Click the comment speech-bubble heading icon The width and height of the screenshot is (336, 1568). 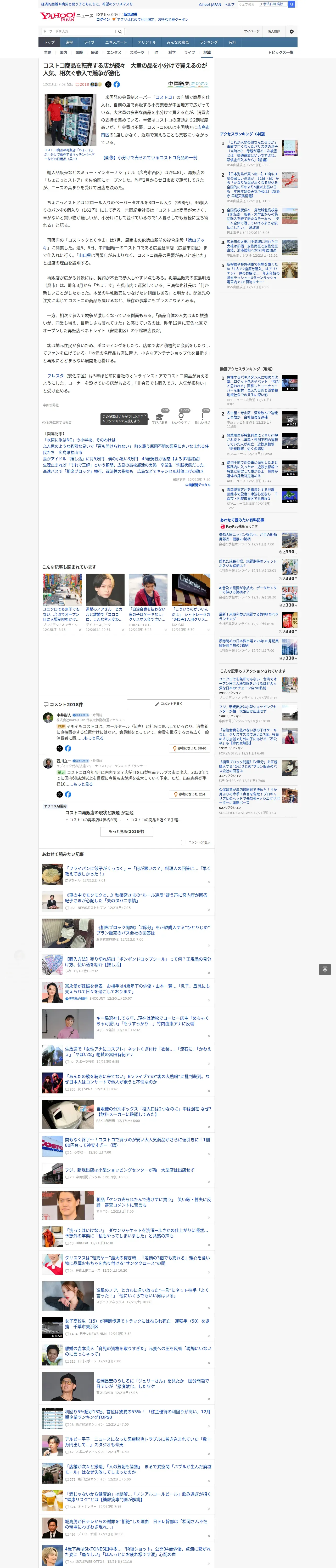[x=46, y=704]
